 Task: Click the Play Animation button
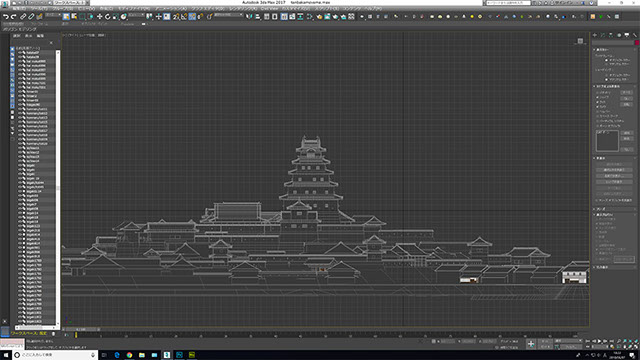[x=599, y=341]
